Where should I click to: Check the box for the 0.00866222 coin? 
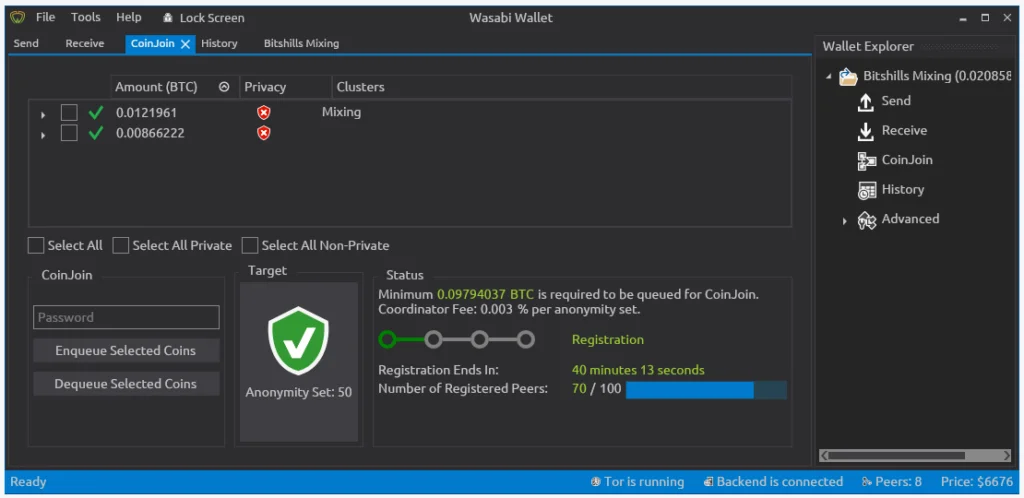coord(69,133)
